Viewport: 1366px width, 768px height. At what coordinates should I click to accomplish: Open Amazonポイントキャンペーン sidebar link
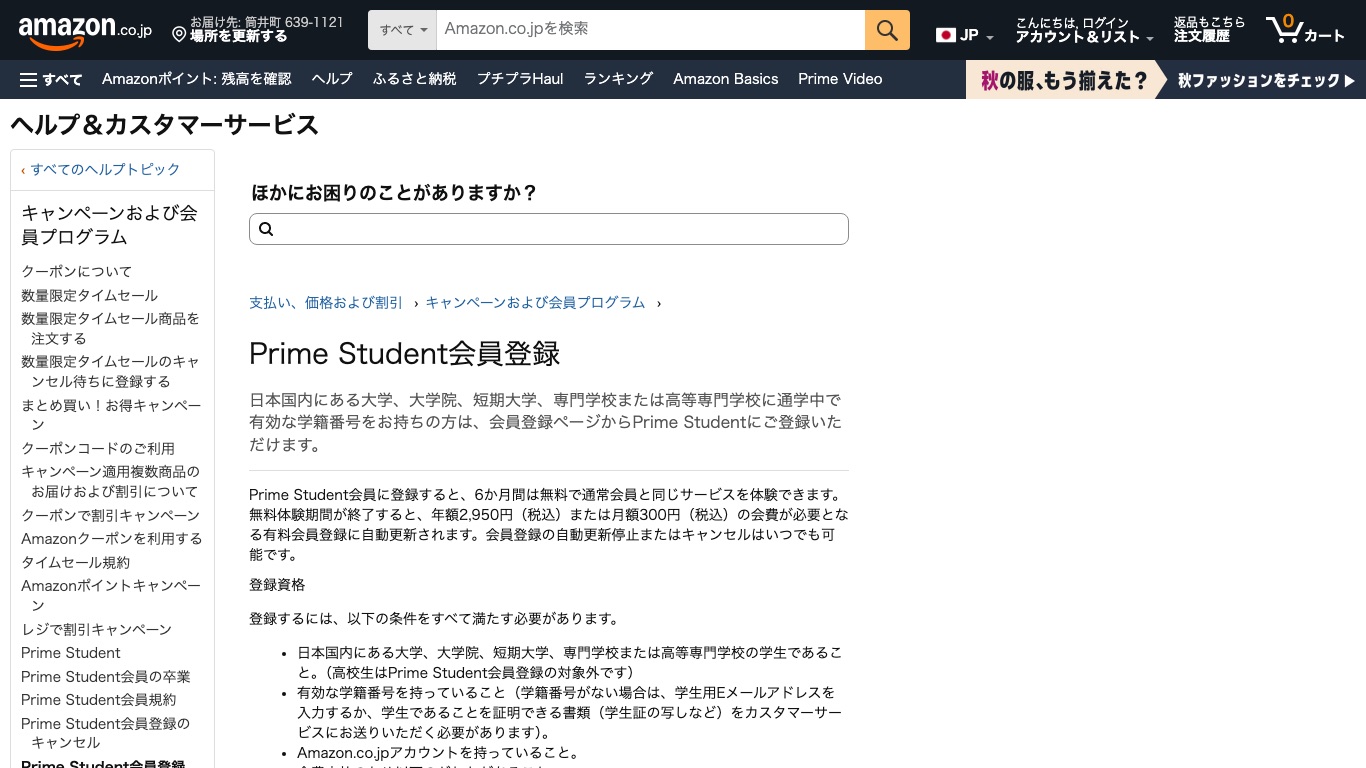pyautogui.click(x=111, y=596)
